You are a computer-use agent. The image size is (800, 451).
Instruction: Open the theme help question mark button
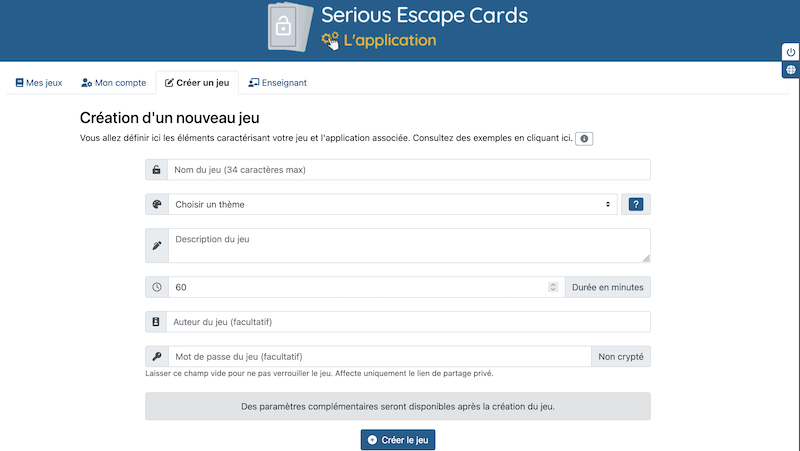[636, 204]
